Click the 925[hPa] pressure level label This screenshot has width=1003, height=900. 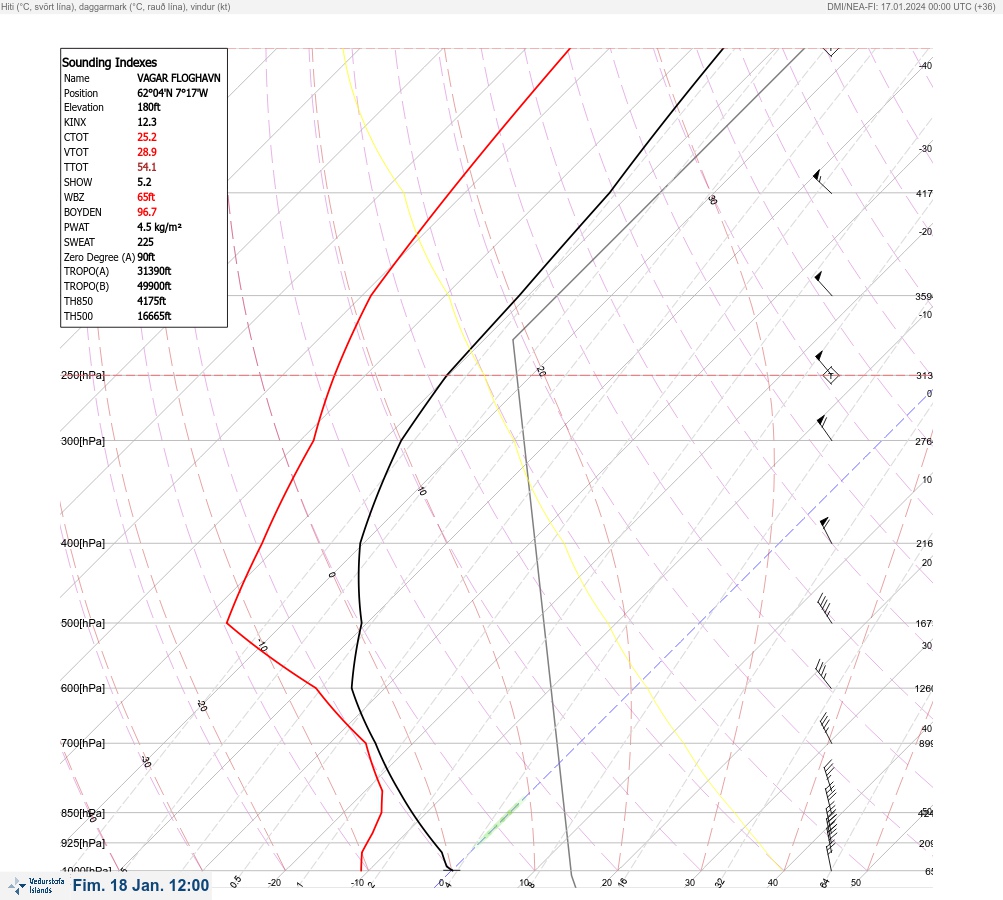point(83,843)
